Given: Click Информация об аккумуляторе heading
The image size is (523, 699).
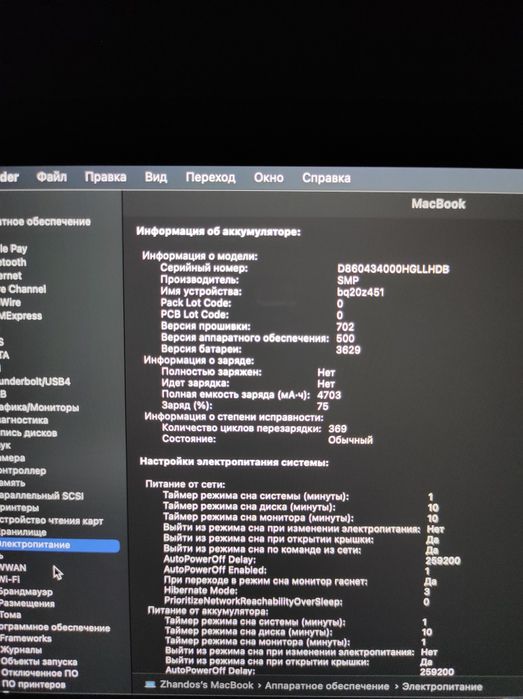Looking at the screenshot, I should [218, 231].
